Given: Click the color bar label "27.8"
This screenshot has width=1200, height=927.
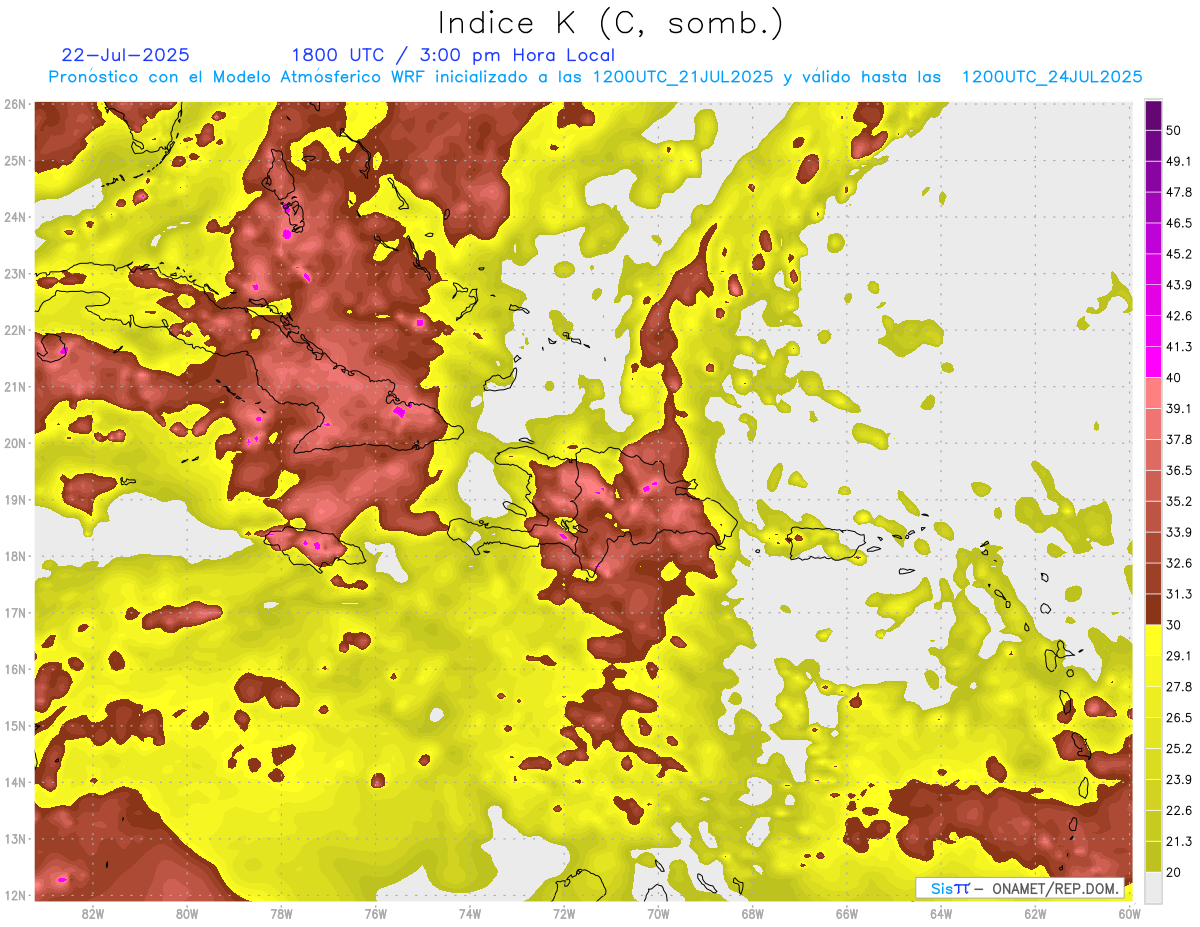Looking at the screenshot, I should click(x=1178, y=687).
